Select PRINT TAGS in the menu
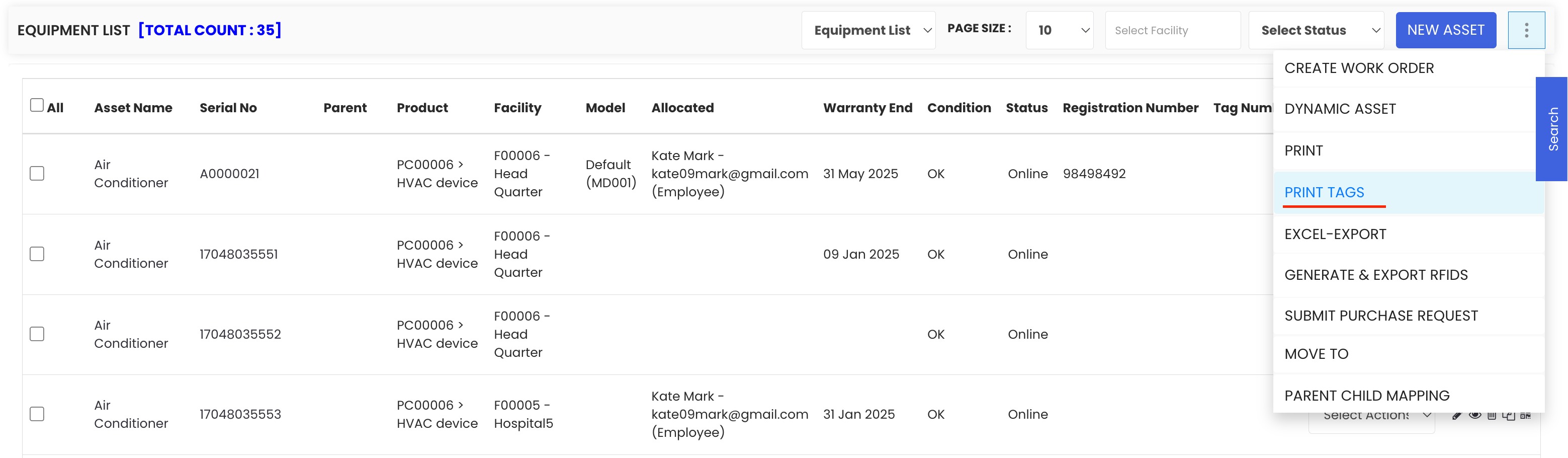 point(1409,192)
